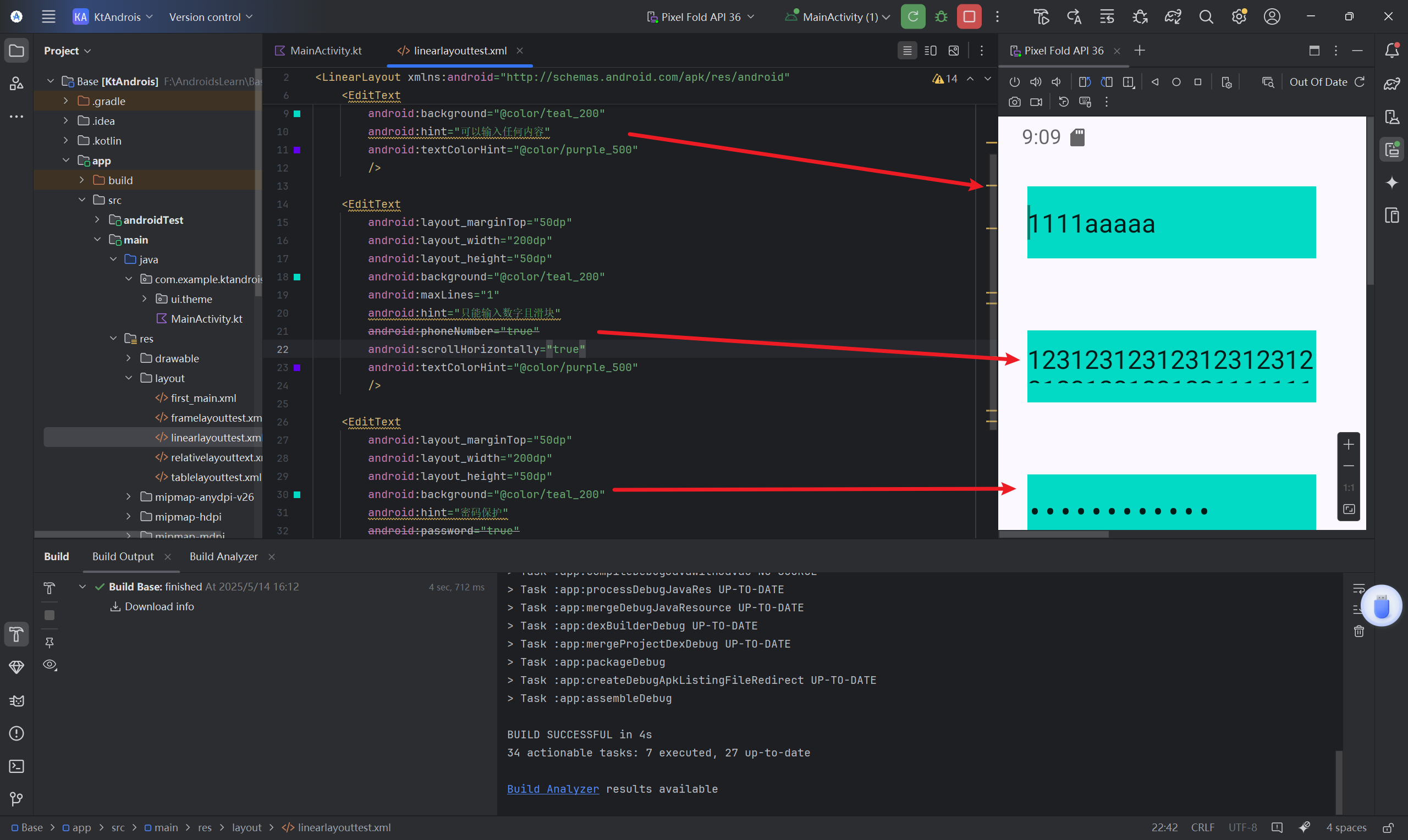Viewport: 1408px width, 840px height.
Task: Tap the emulator Overview square button
Action: point(1197,82)
